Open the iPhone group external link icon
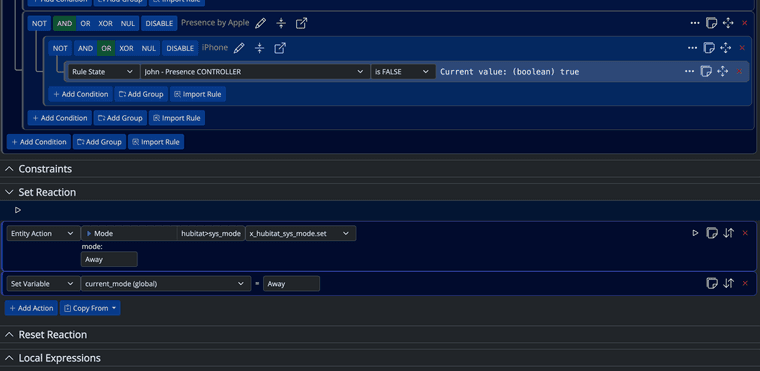Image resolution: width=760 pixels, height=371 pixels. pos(280,48)
